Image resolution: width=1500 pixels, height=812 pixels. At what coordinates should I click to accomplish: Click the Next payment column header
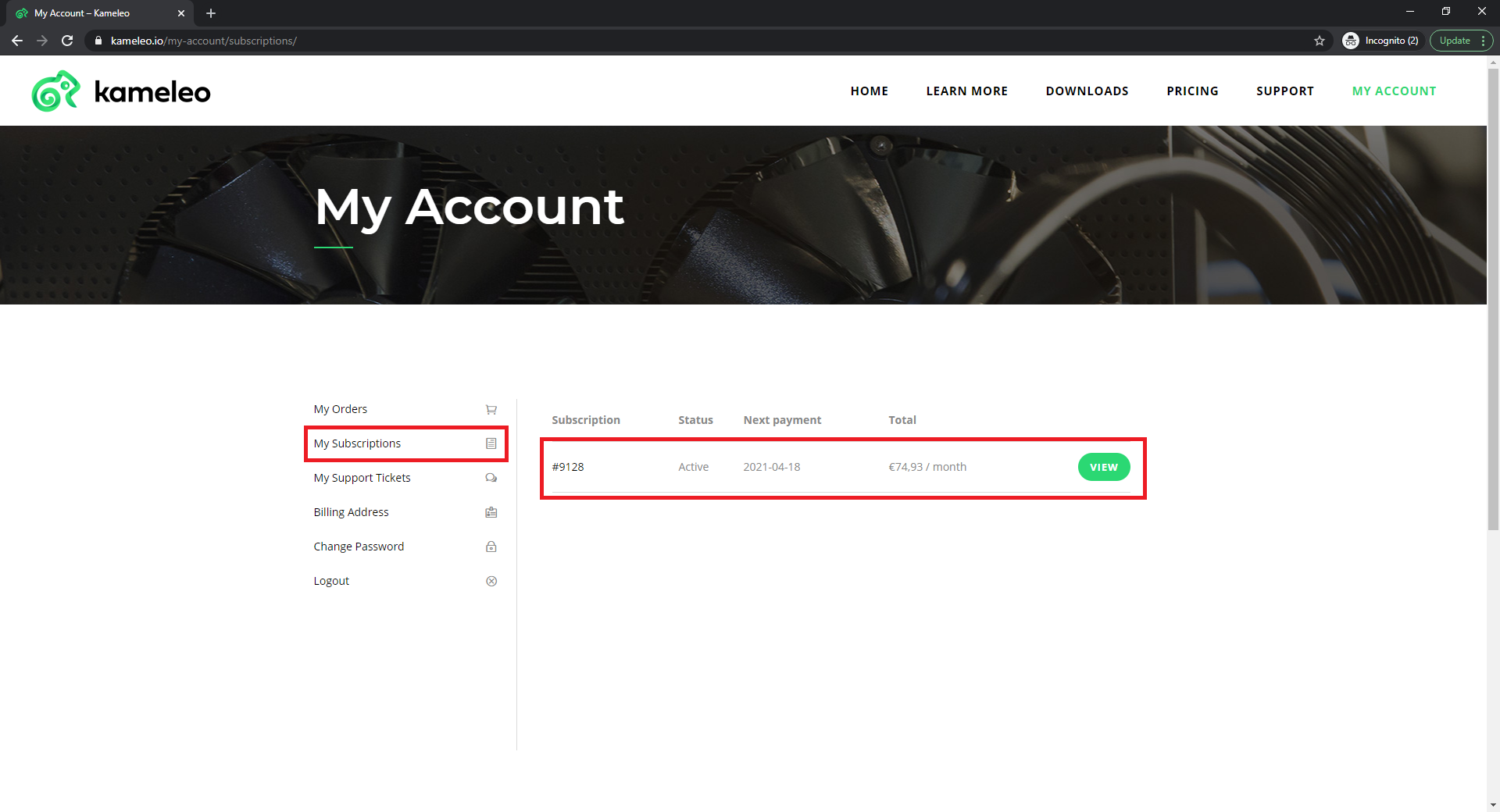[x=782, y=420]
